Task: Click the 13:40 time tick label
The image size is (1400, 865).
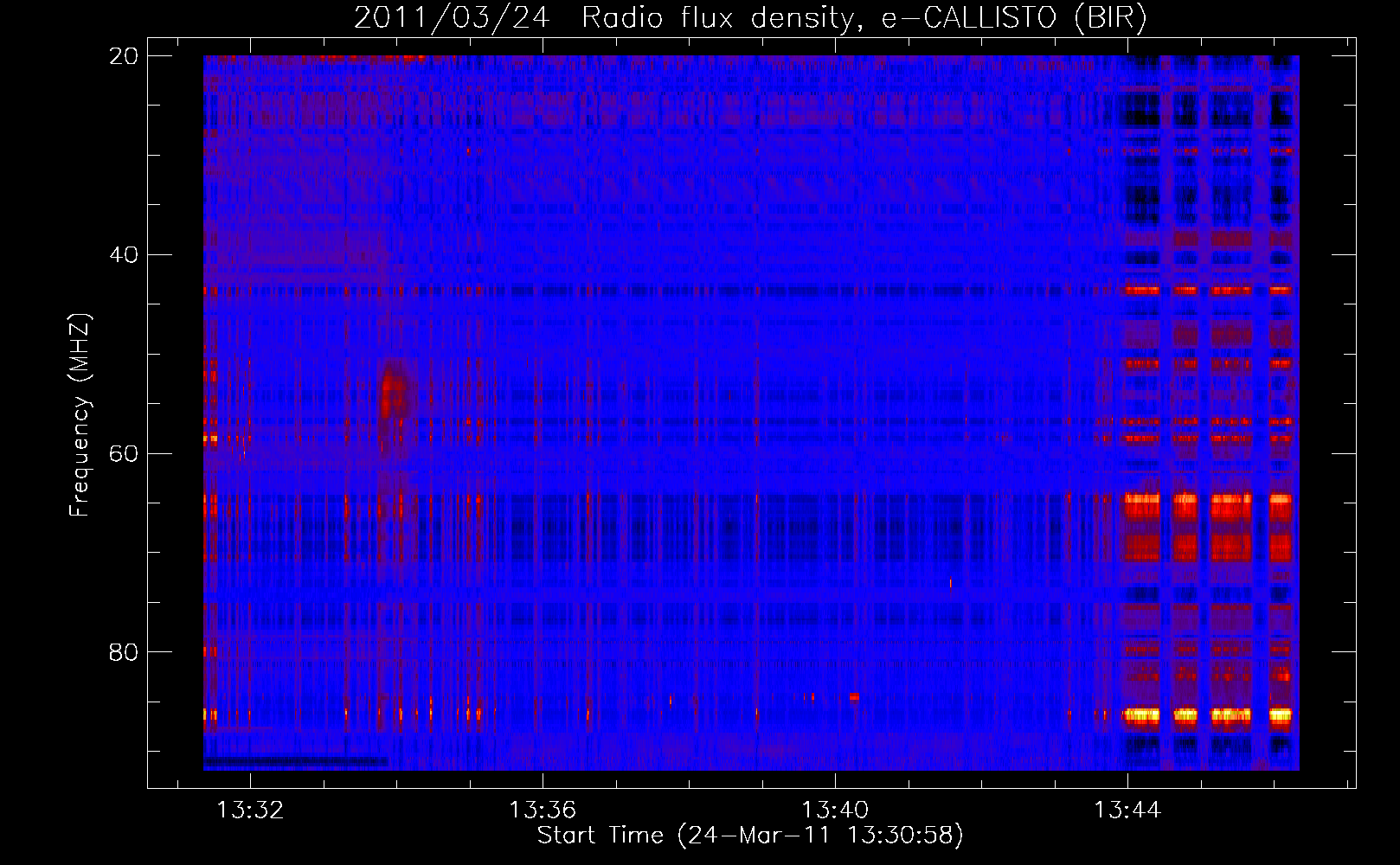Action: pyautogui.click(x=835, y=811)
